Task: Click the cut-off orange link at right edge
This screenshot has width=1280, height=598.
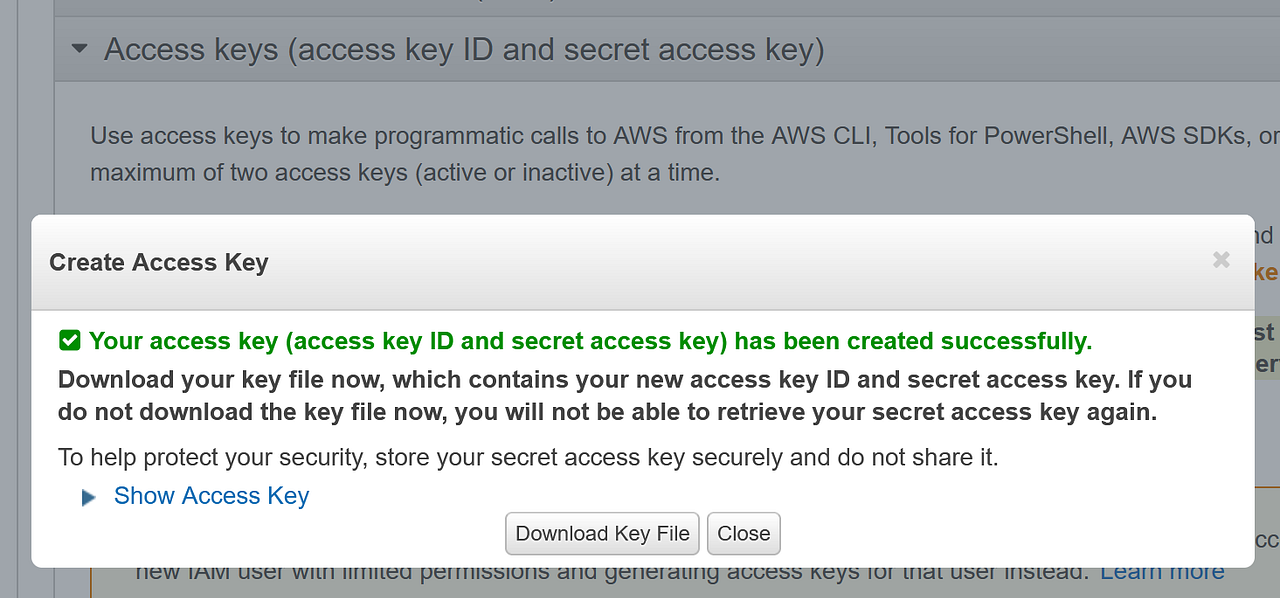Action: [x=1266, y=272]
